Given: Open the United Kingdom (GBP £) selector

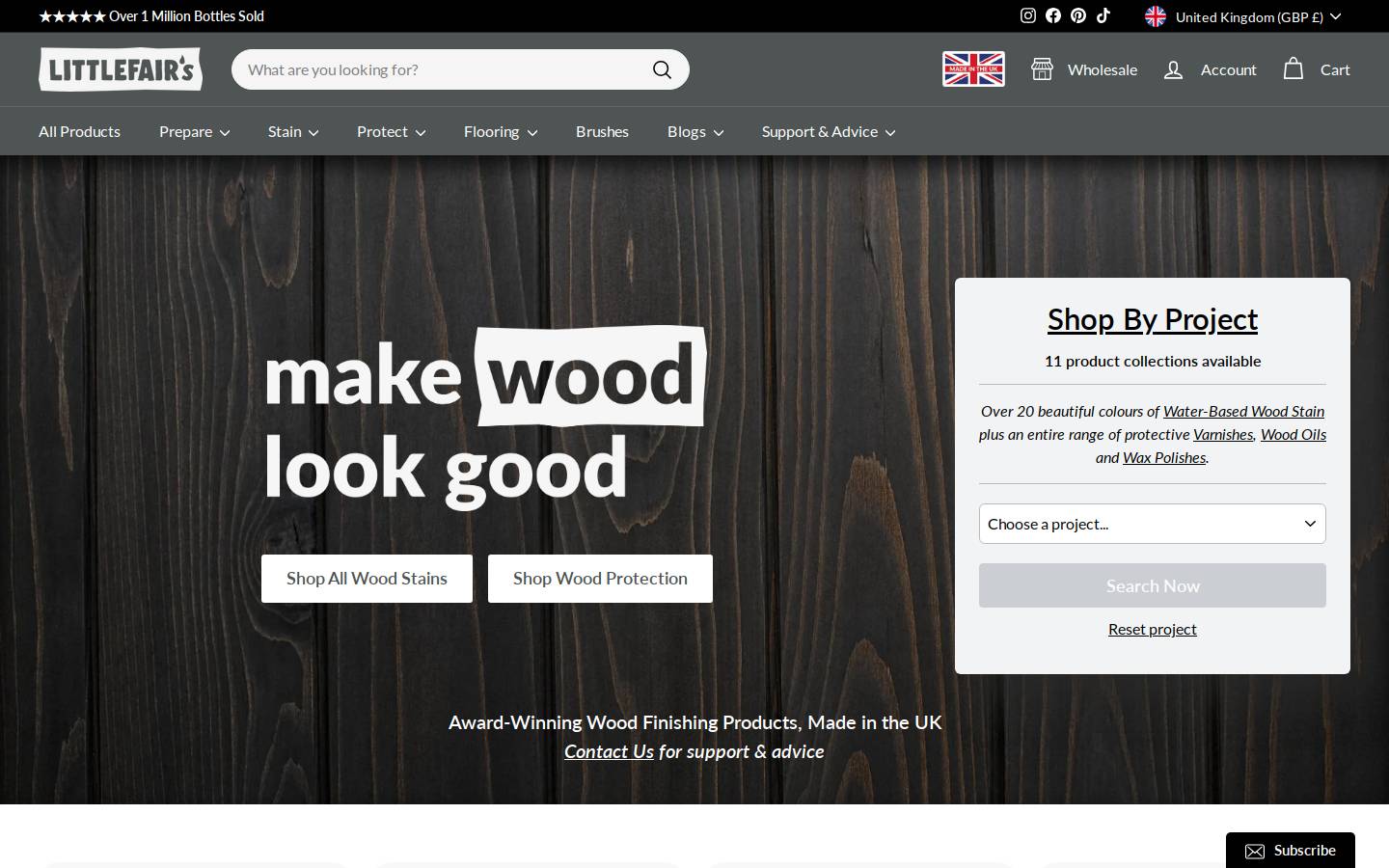Looking at the screenshot, I should (1243, 16).
